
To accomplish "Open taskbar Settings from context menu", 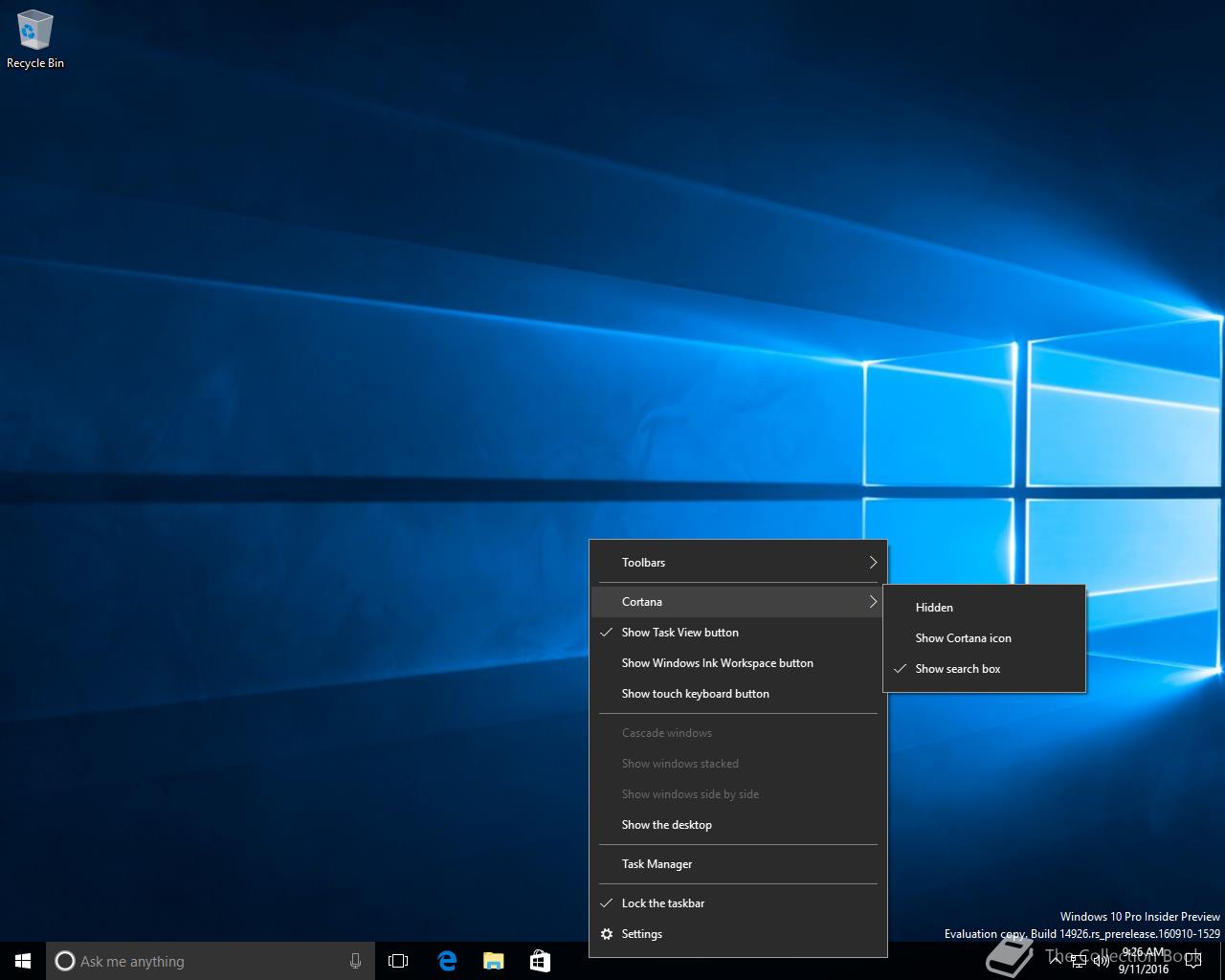I will pyautogui.click(x=641, y=934).
